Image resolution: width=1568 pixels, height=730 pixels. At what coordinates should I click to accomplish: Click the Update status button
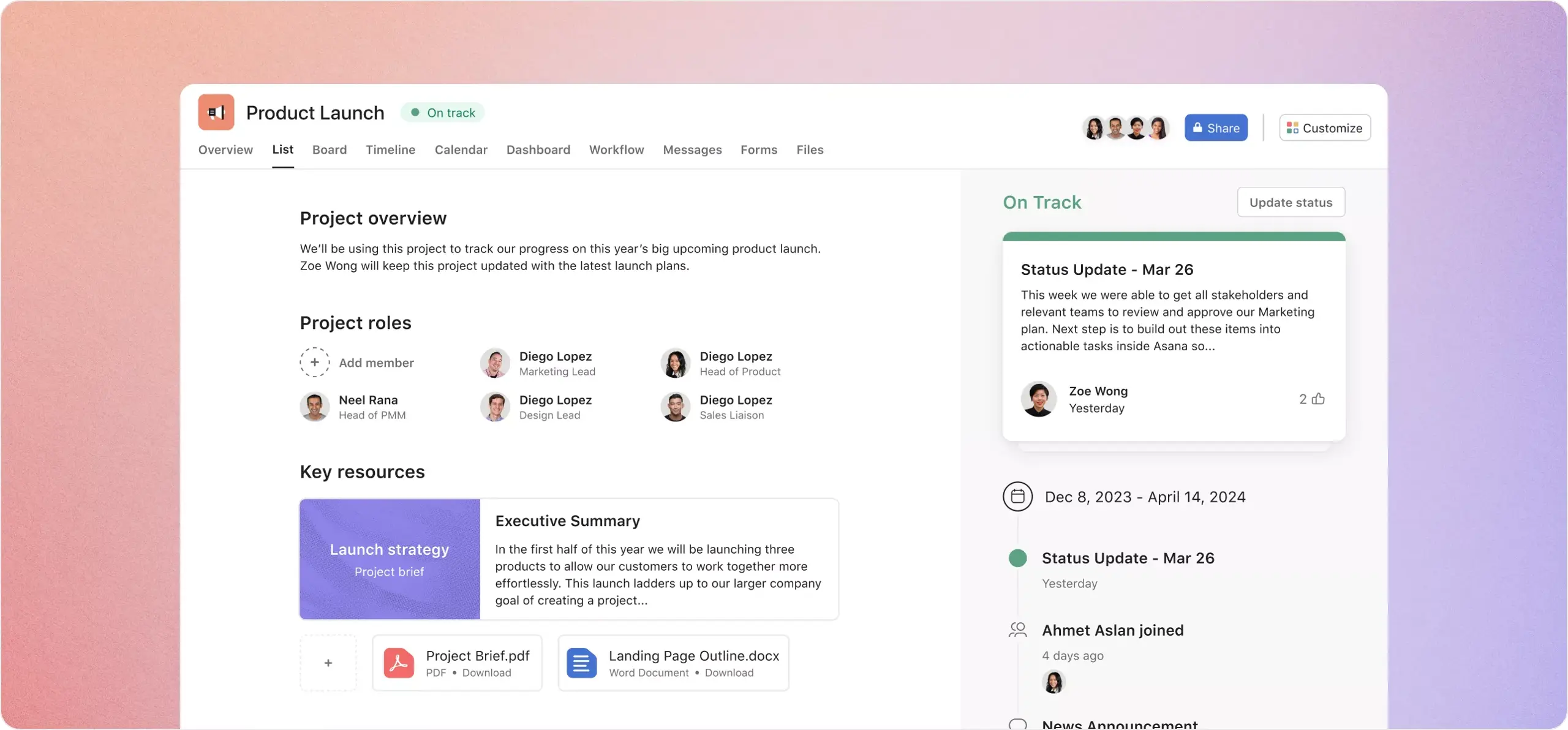coord(1290,201)
